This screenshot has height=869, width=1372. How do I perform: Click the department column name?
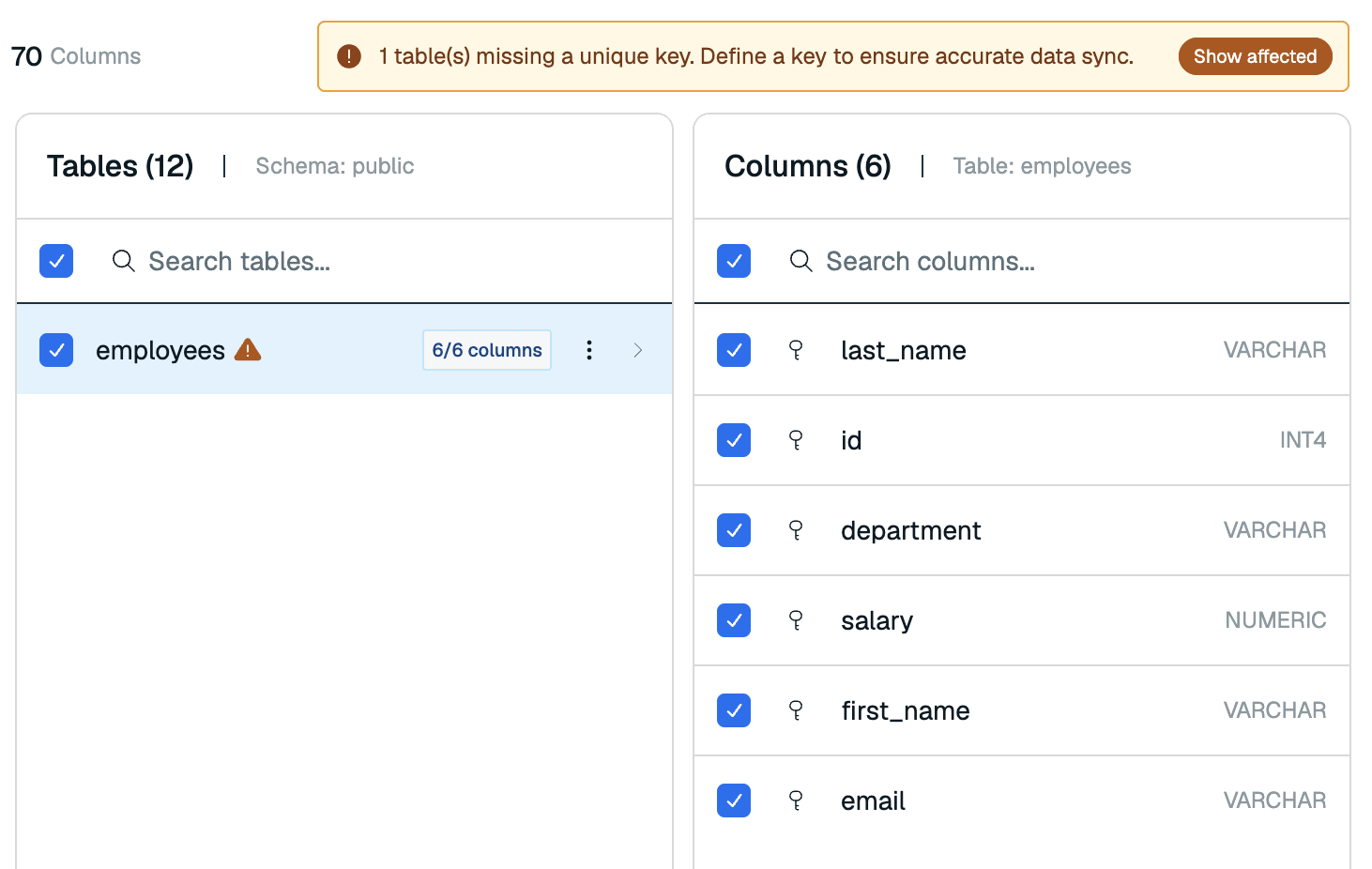[911, 531]
